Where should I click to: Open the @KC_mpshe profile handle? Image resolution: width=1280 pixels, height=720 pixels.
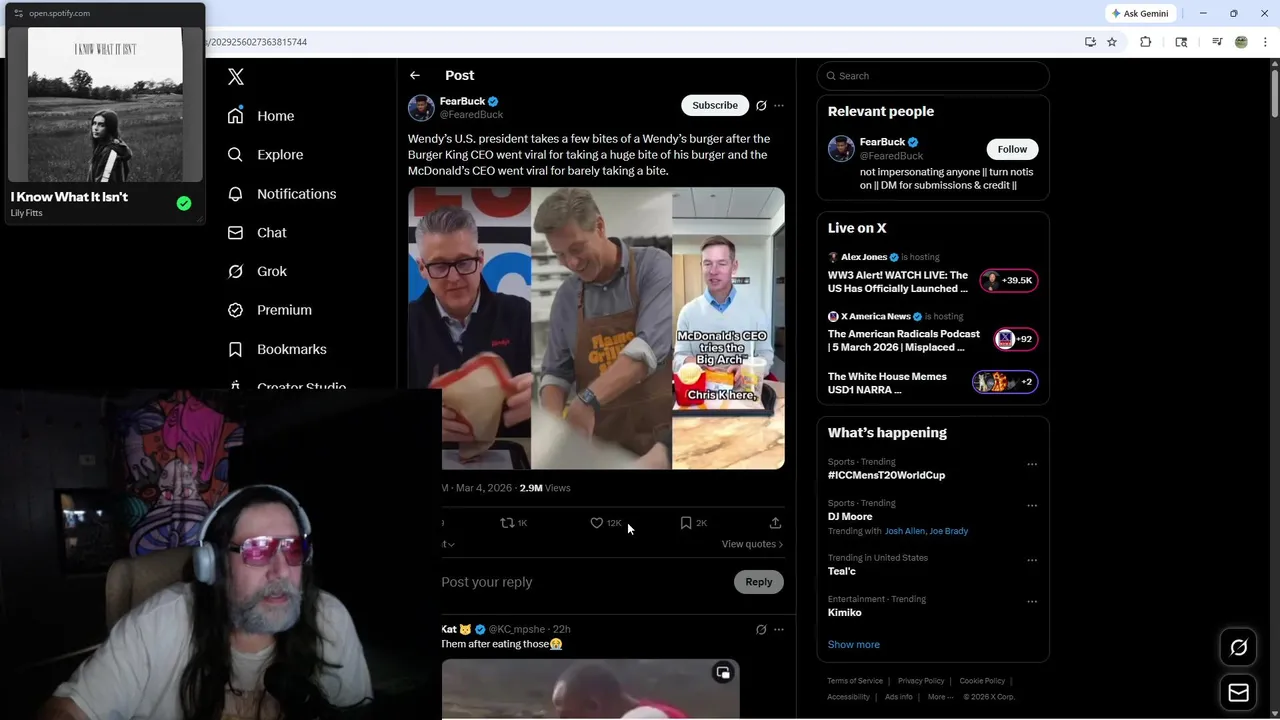click(517, 629)
